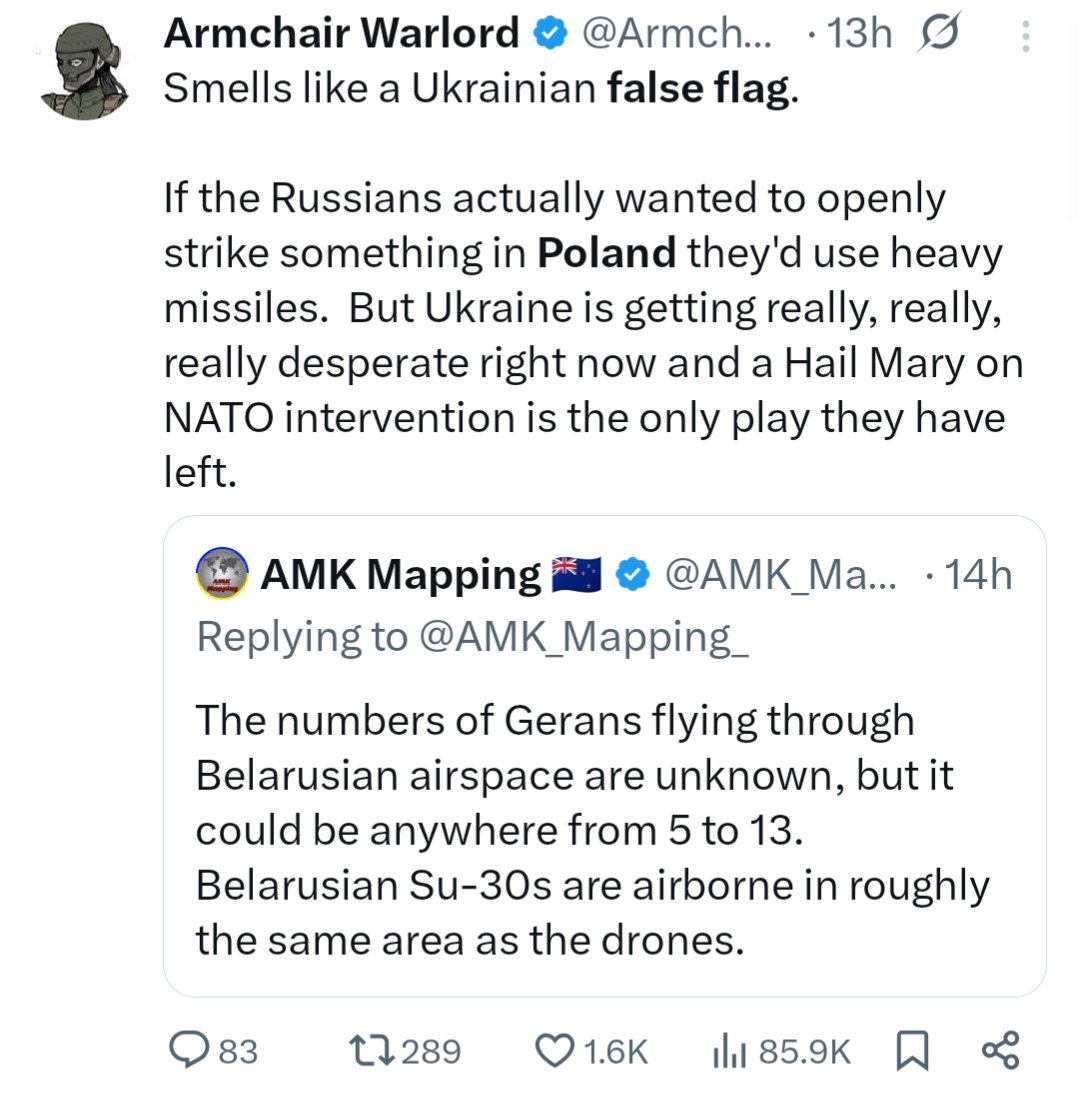
Task: Open the @AMK_Mapping_ reply mention
Action: 581,637
